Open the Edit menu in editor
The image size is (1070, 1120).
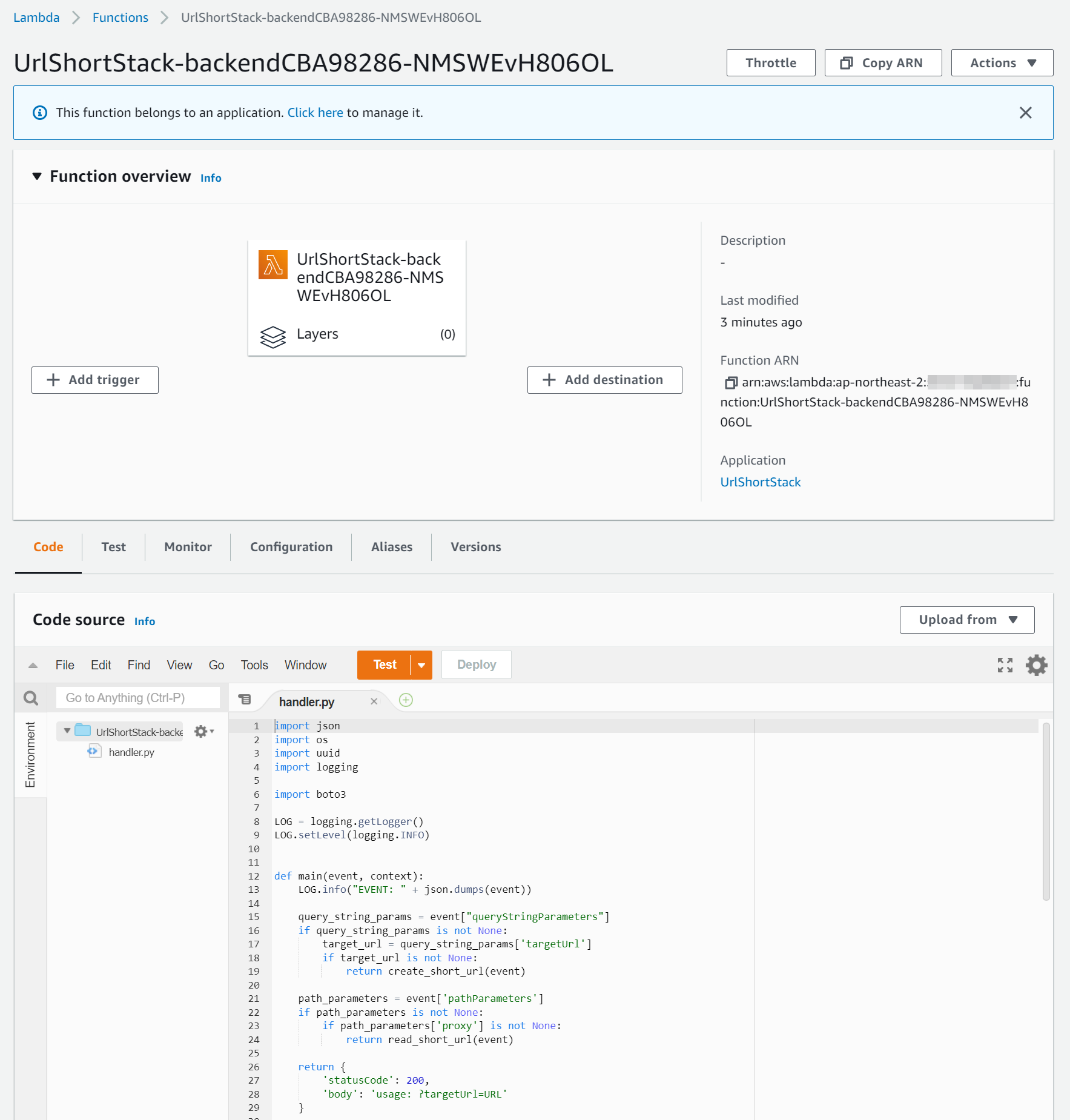[101, 665]
